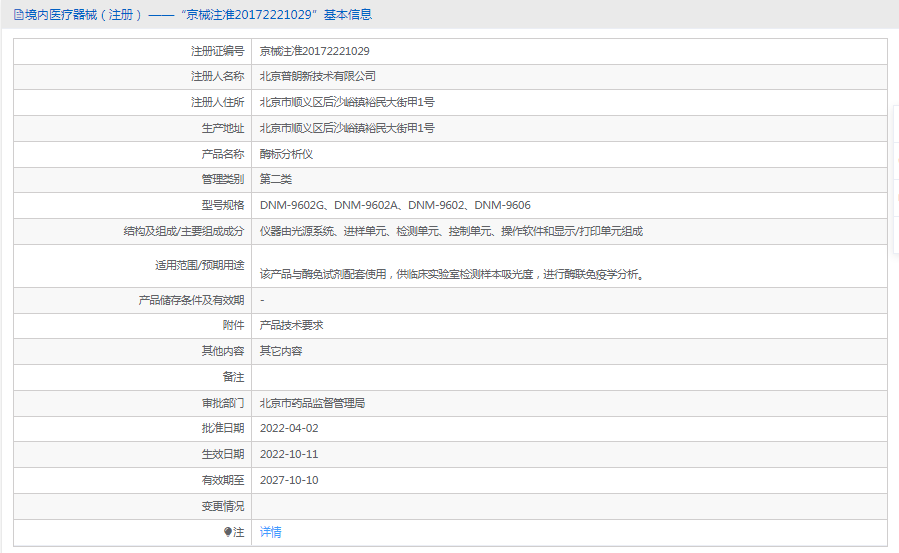Click the document icon before 境内医疗器械 title

click(19, 15)
